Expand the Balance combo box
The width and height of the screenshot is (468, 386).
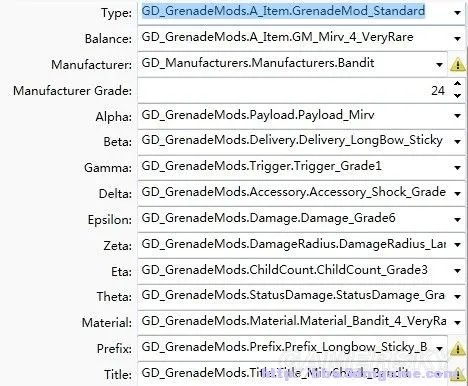pyautogui.click(x=458, y=38)
